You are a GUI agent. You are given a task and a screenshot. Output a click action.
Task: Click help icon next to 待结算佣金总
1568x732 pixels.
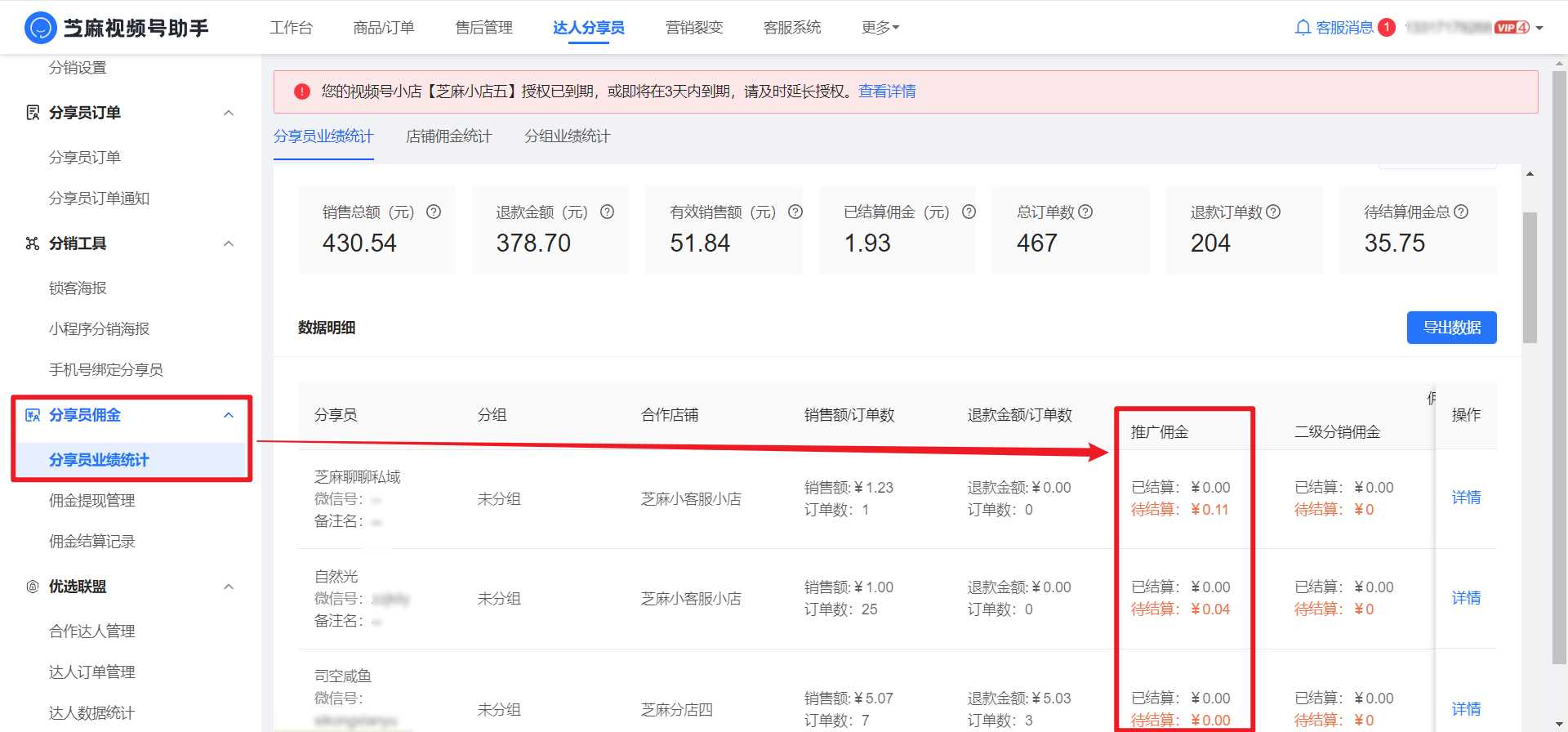pos(1461,212)
